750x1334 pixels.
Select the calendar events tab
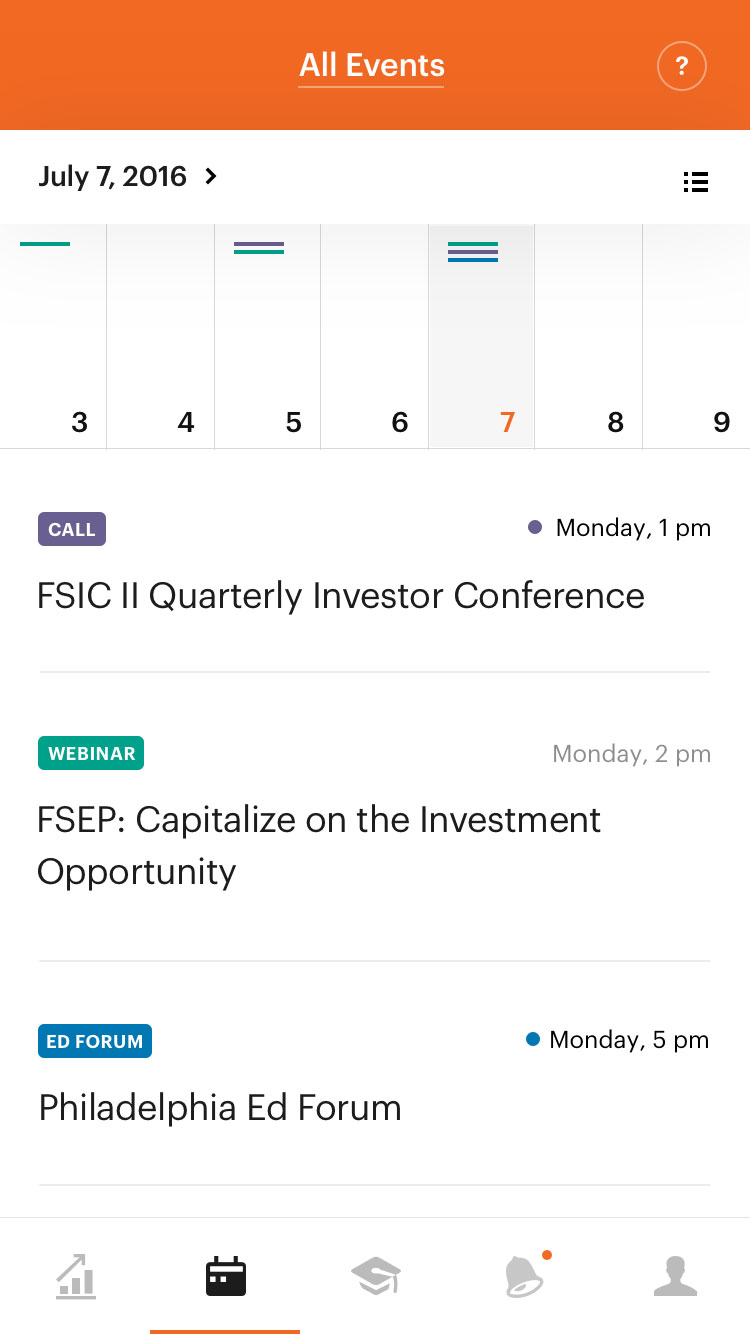(225, 1277)
